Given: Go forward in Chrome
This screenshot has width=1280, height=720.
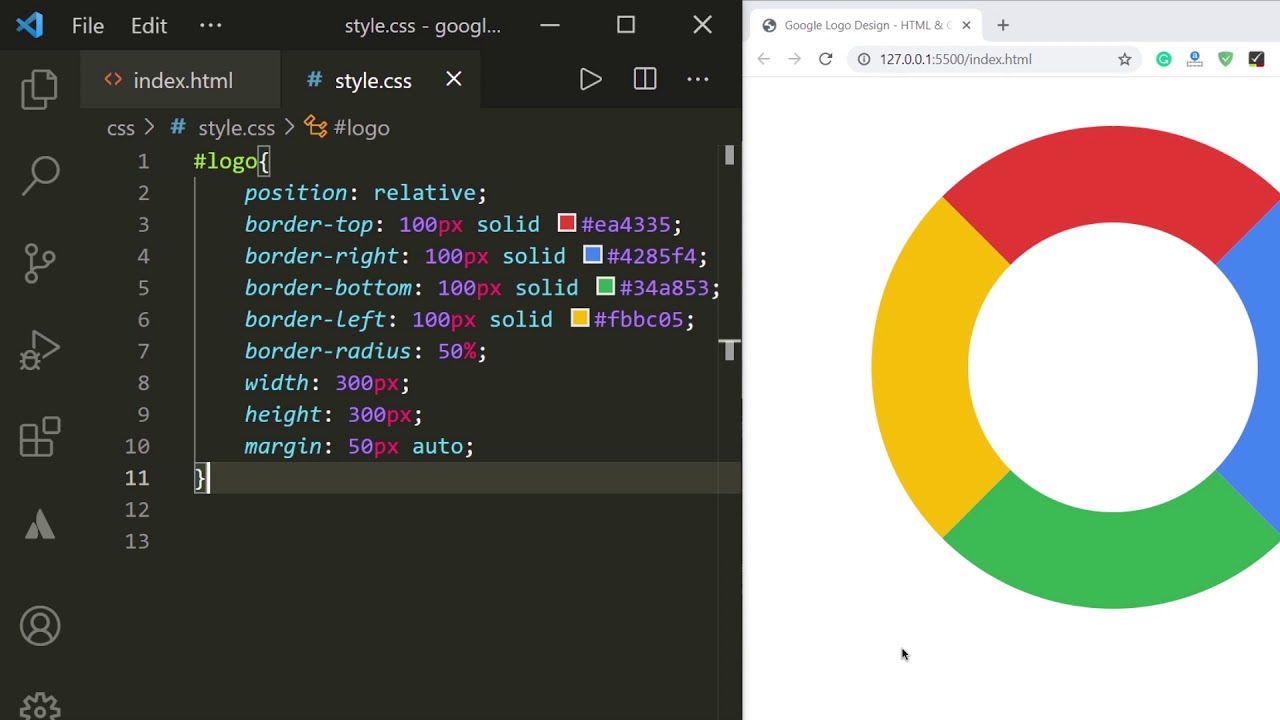Looking at the screenshot, I should [795, 59].
